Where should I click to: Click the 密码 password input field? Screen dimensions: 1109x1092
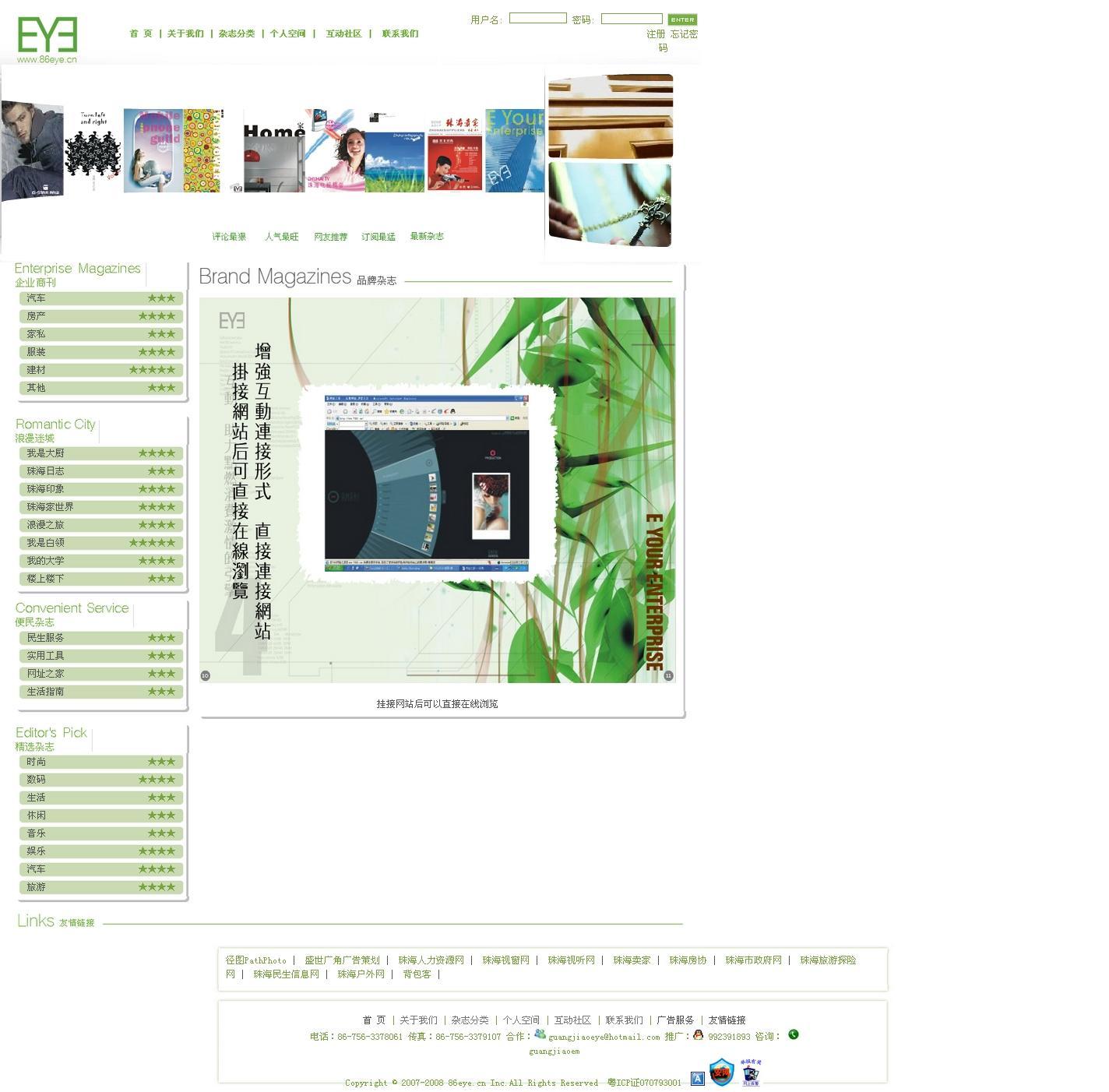pyautogui.click(x=631, y=18)
